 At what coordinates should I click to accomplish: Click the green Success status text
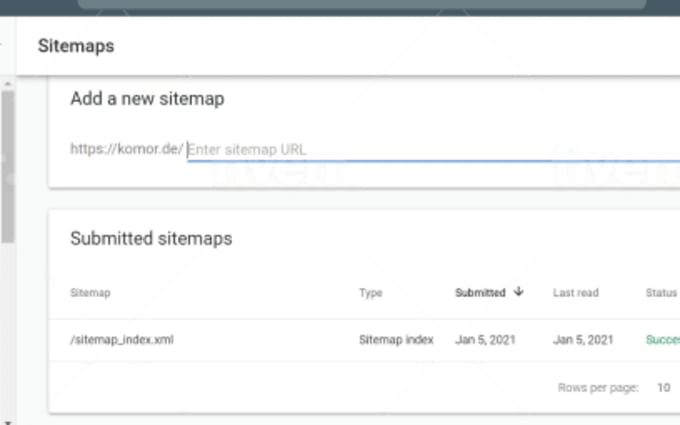[663, 340]
